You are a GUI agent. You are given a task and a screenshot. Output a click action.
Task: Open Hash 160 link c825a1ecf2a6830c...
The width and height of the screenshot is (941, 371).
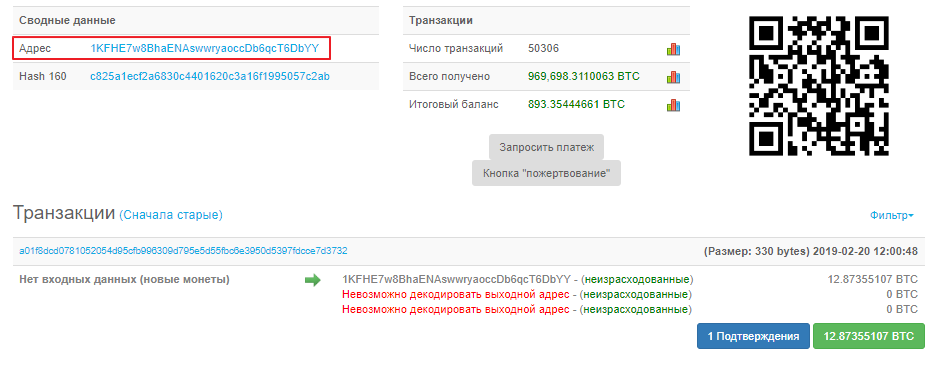coord(209,76)
